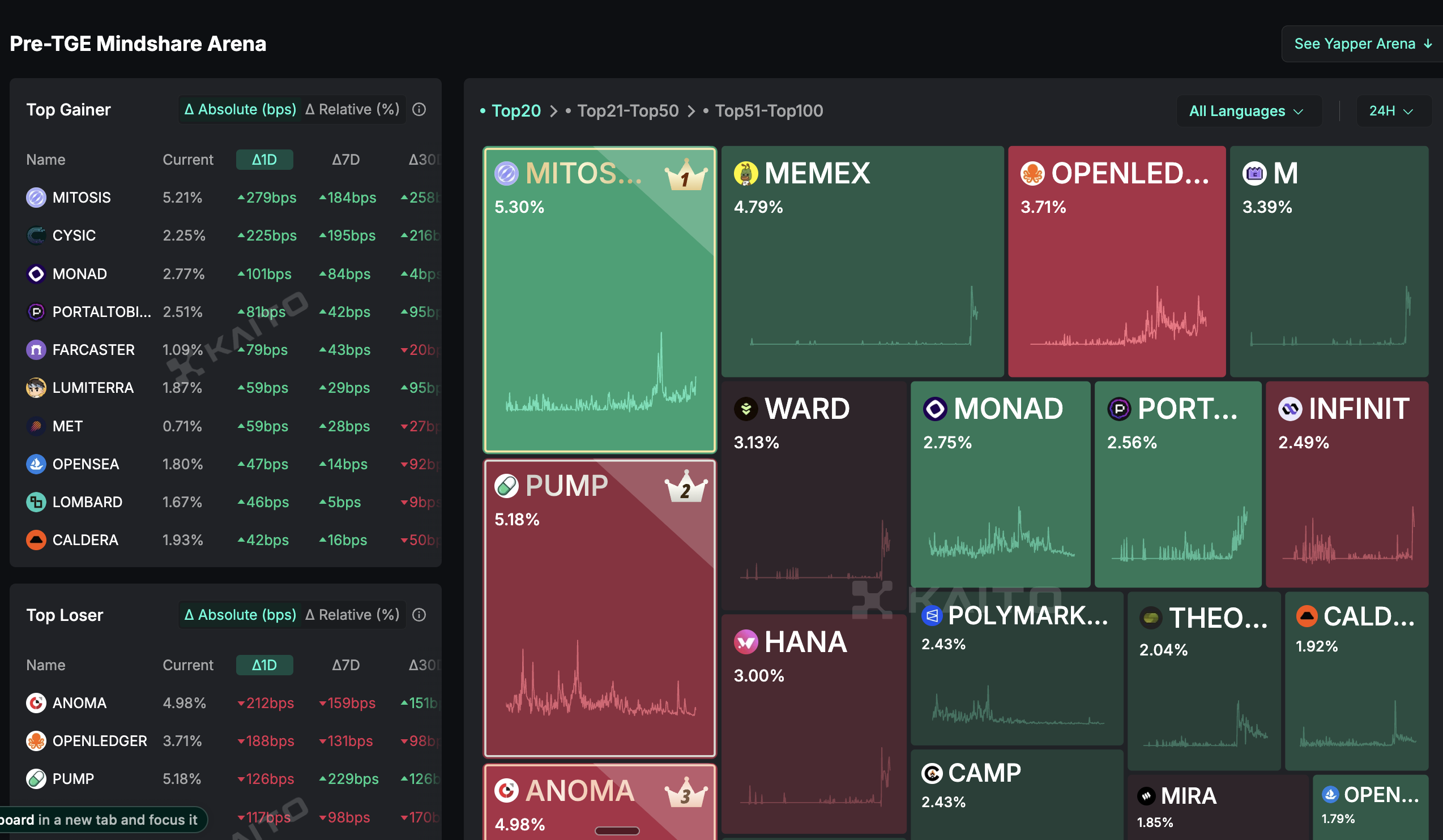Image resolution: width=1443 pixels, height=840 pixels.
Task: Open the OPEN... treemap tile
Action: 1371,807
